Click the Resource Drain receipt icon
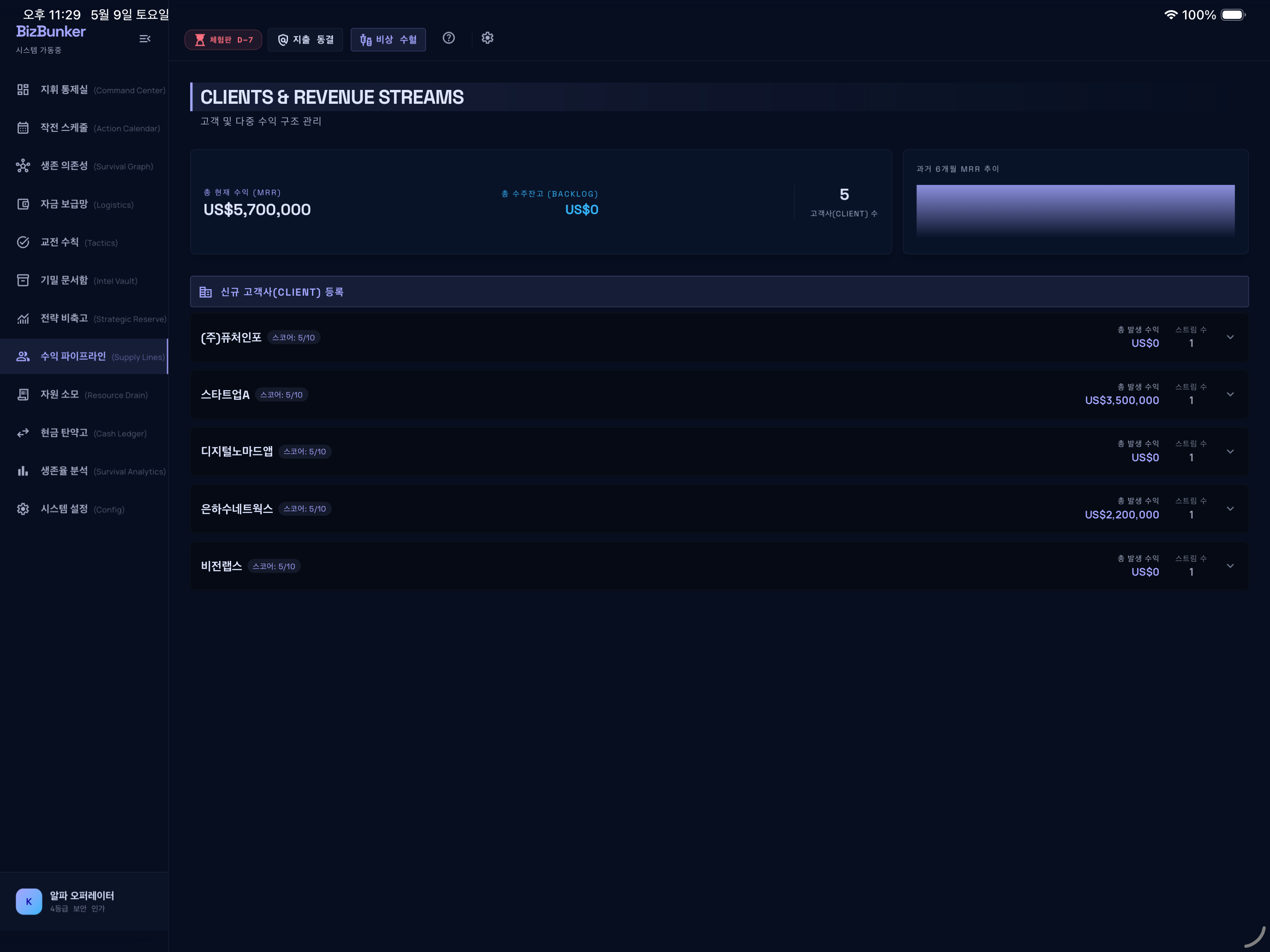This screenshot has width=1270, height=952. (x=23, y=394)
